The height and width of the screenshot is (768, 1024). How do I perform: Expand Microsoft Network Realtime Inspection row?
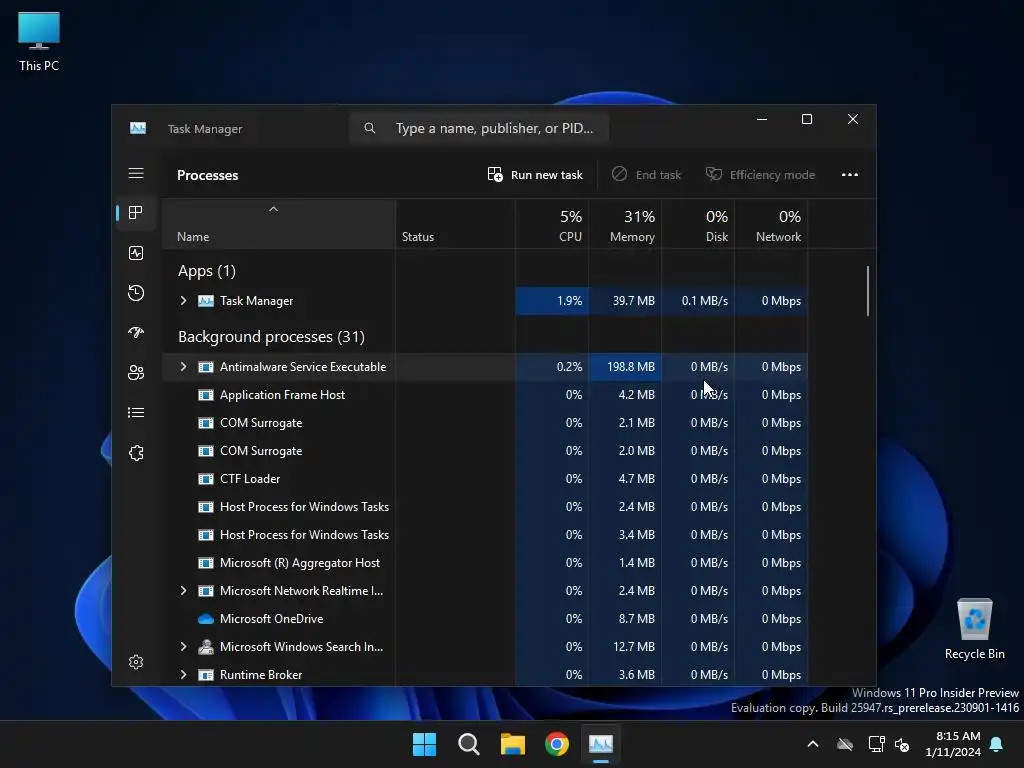pos(184,590)
